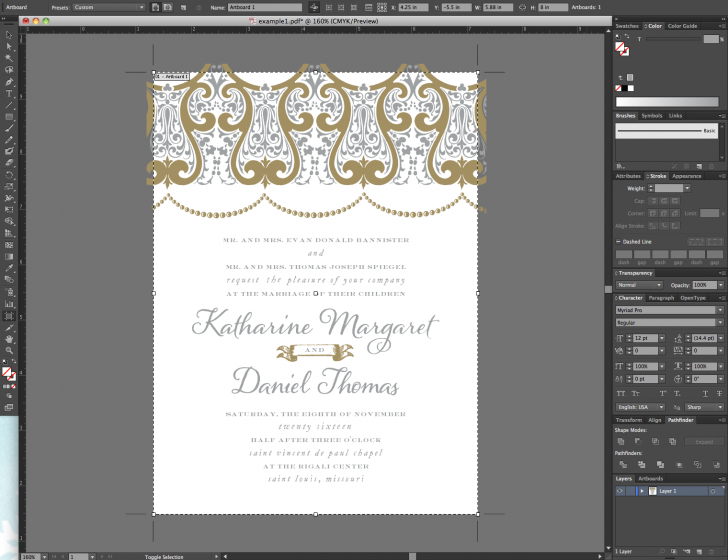Click the tint T slider in Color panel
The width and height of the screenshot is (728, 560).
(x=673, y=39)
